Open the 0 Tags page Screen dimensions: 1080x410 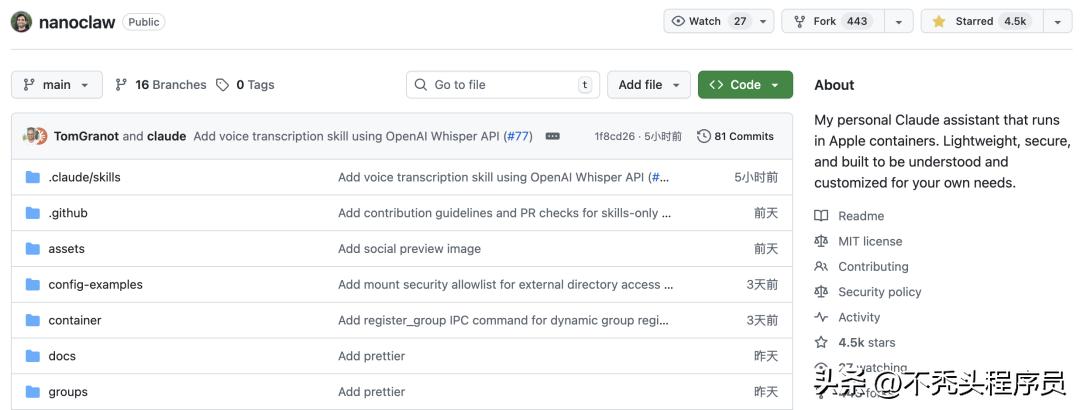(245, 85)
